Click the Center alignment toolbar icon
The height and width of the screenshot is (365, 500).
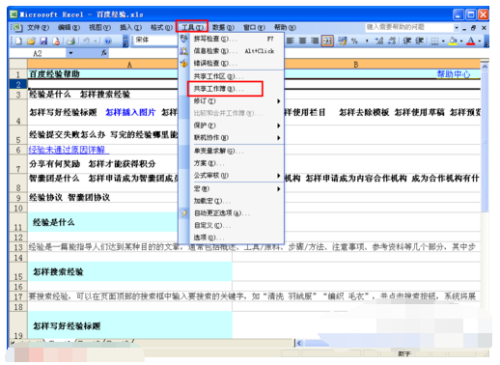point(302,41)
